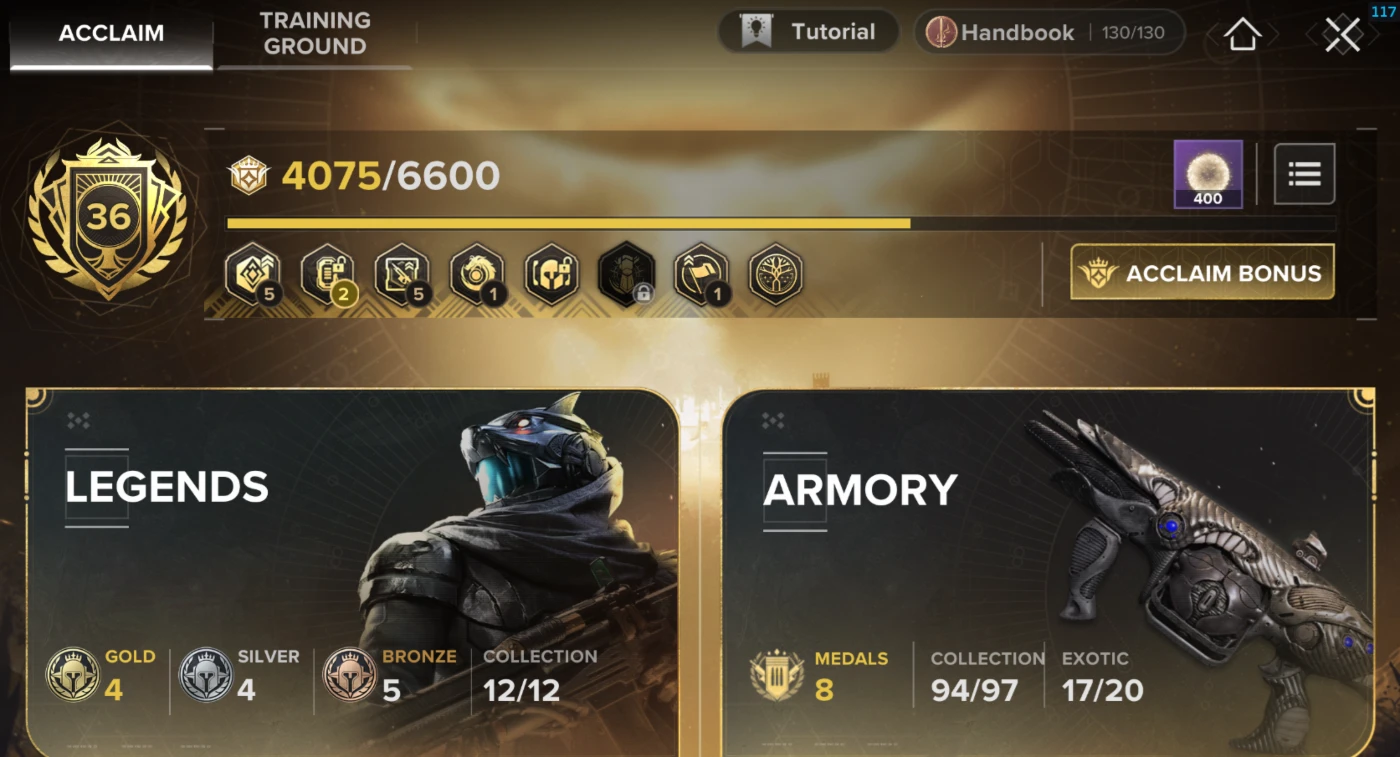Open the flag perk icon
The height and width of the screenshot is (757, 1400).
[x=701, y=274]
